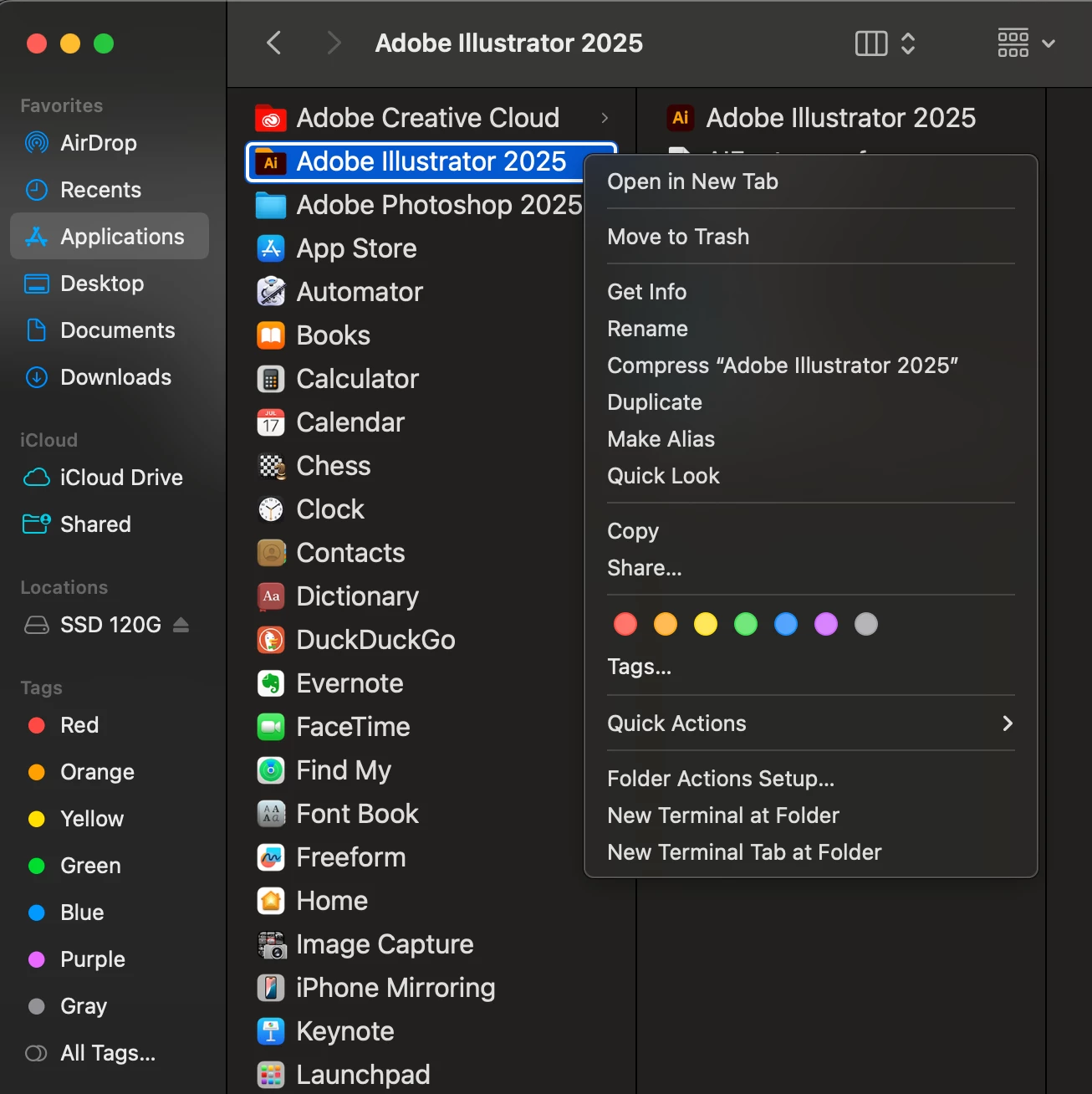Select the Evernote app icon
This screenshot has width=1092, height=1094.
tap(270, 683)
